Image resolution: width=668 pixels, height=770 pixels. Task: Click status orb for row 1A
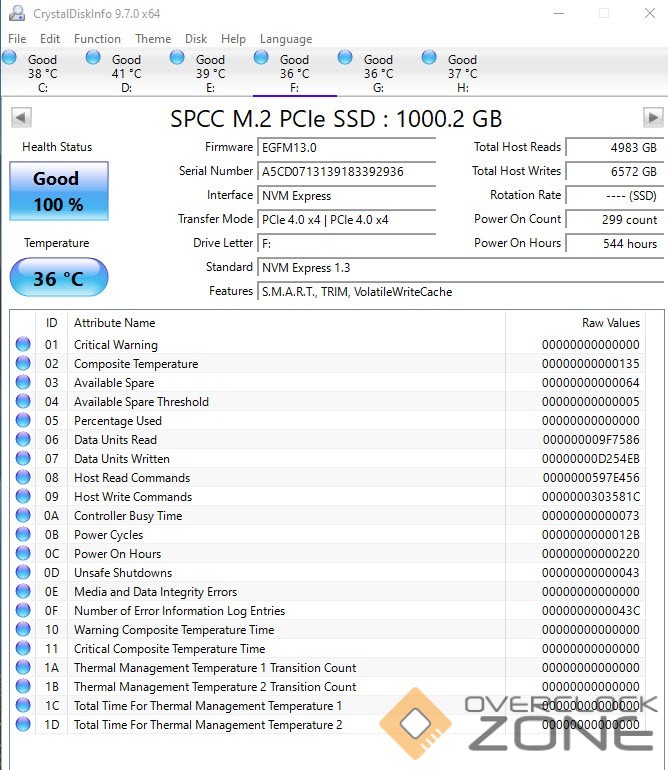23,667
